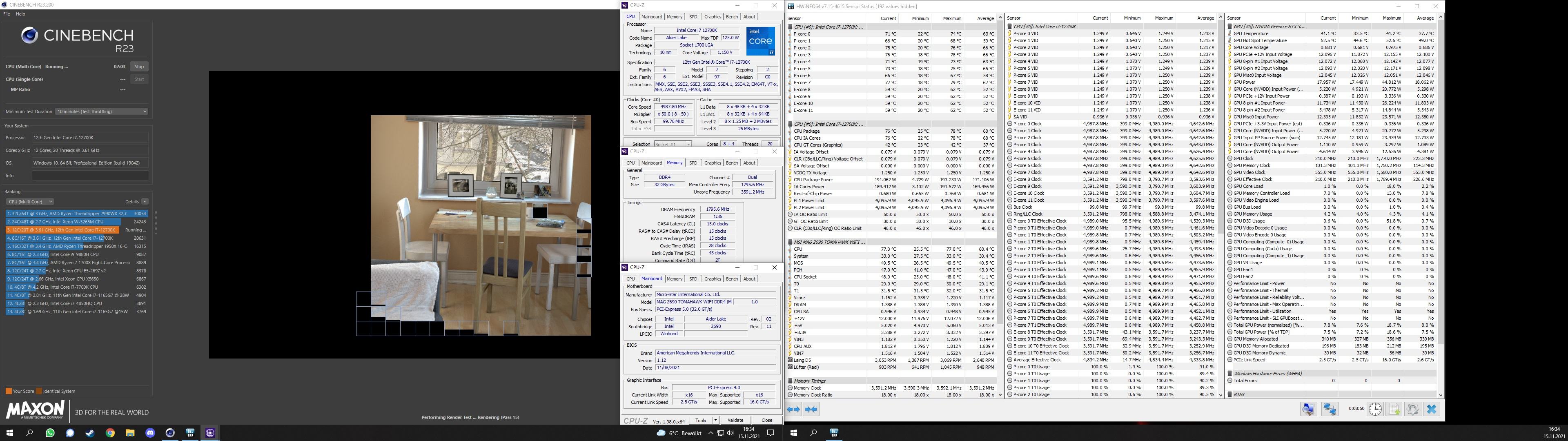Click the network icon in system tray
The height and width of the screenshot is (441, 1568).
[x=721, y=433]
